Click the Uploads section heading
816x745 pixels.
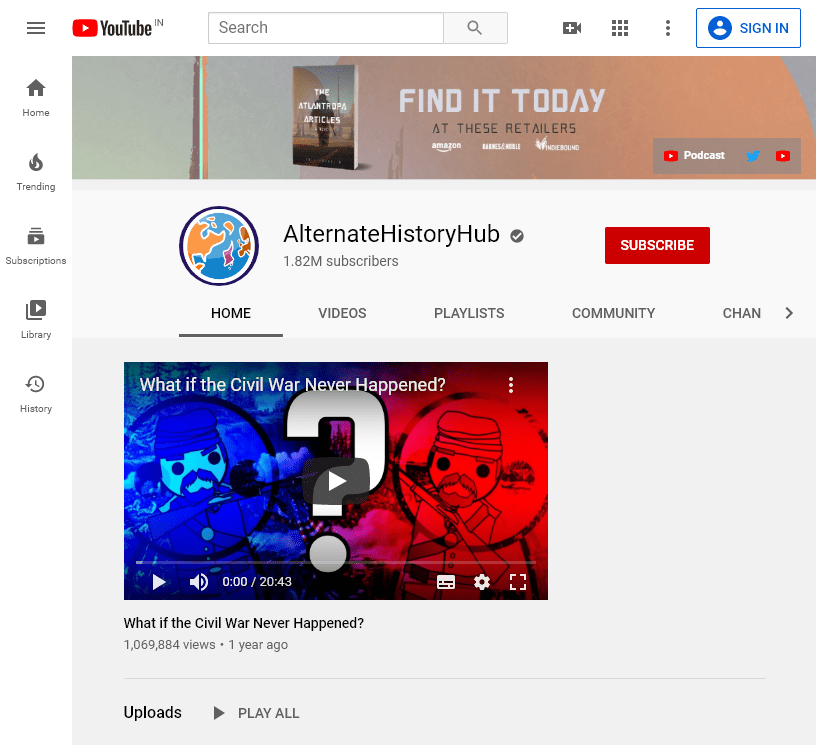[152, 712]
